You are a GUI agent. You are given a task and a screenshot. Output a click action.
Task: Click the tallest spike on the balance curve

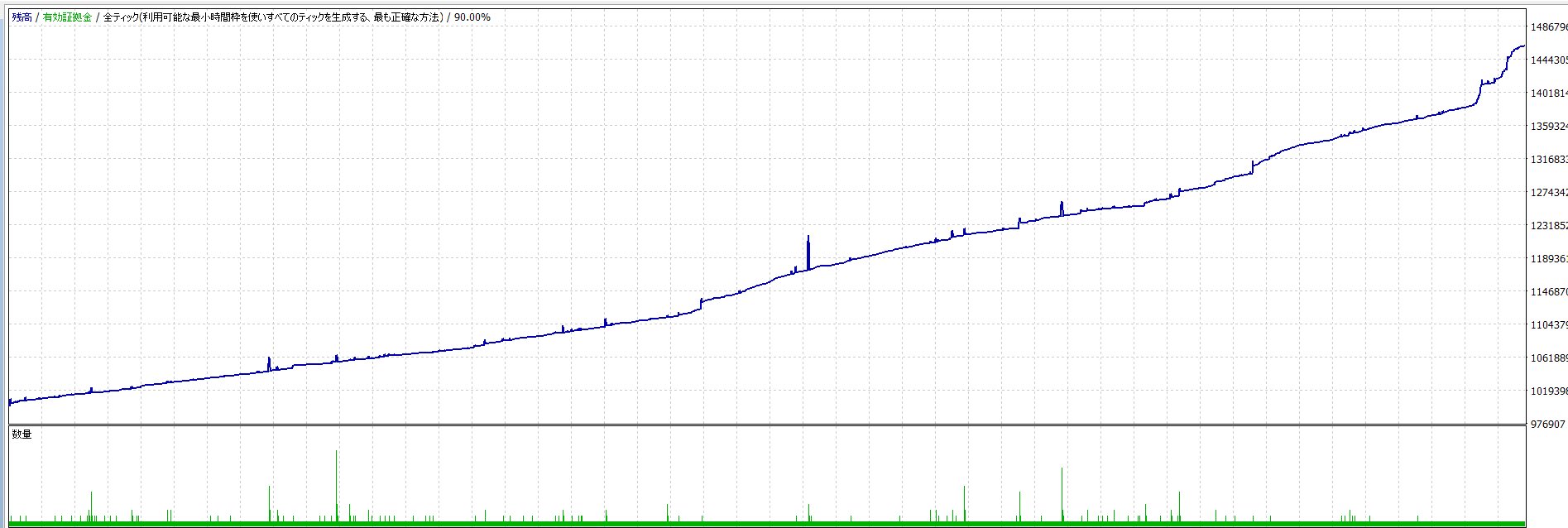pos(808,252)
